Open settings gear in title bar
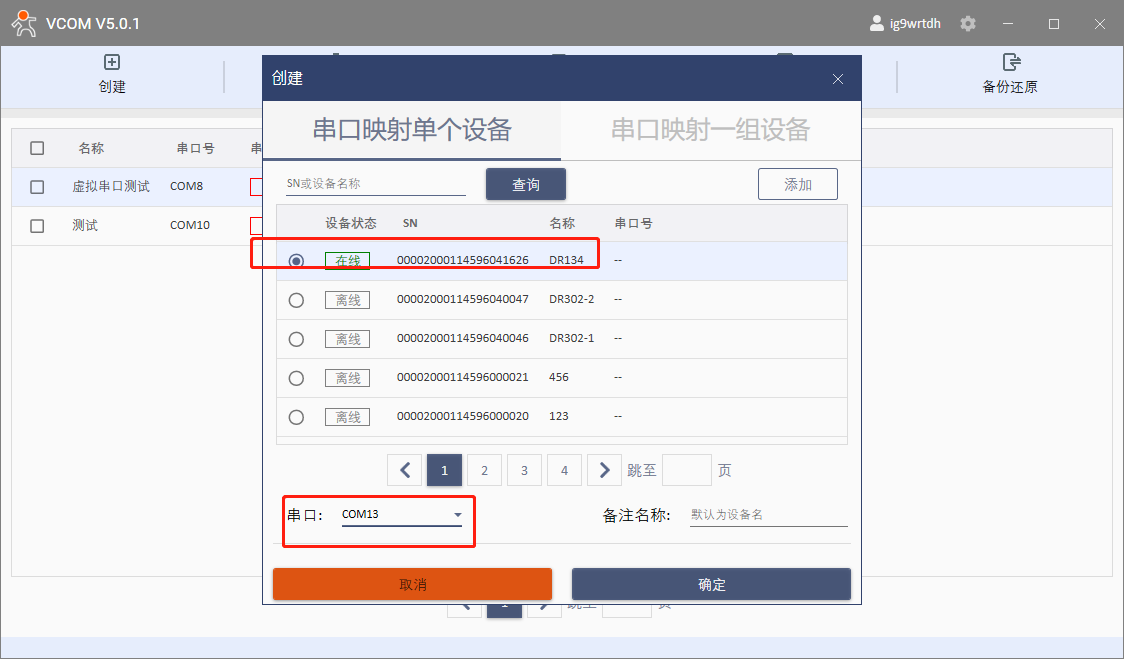 click(x=968, y=24)
